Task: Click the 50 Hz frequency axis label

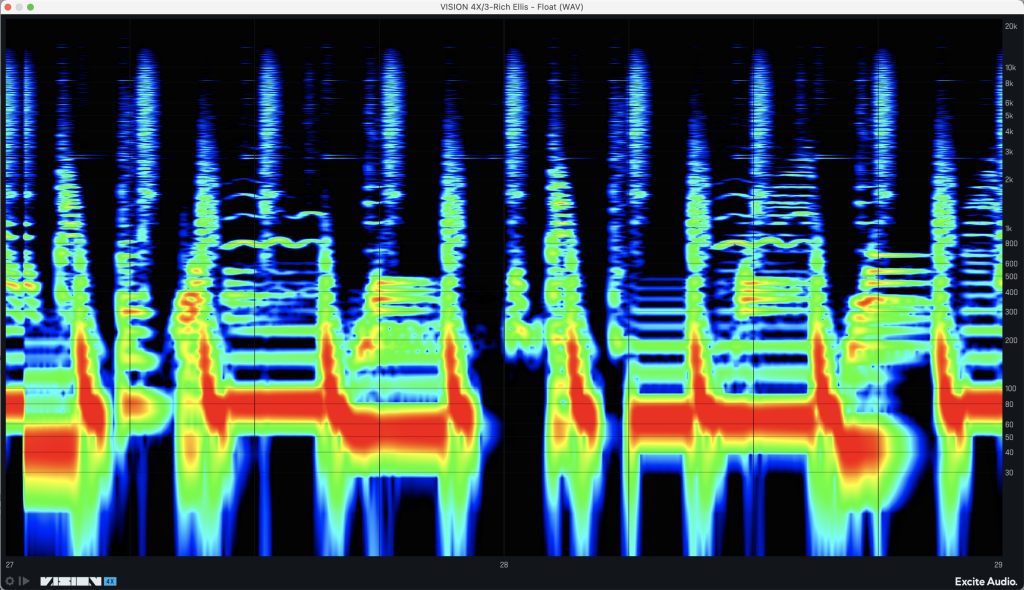Action: [1011, 437]
